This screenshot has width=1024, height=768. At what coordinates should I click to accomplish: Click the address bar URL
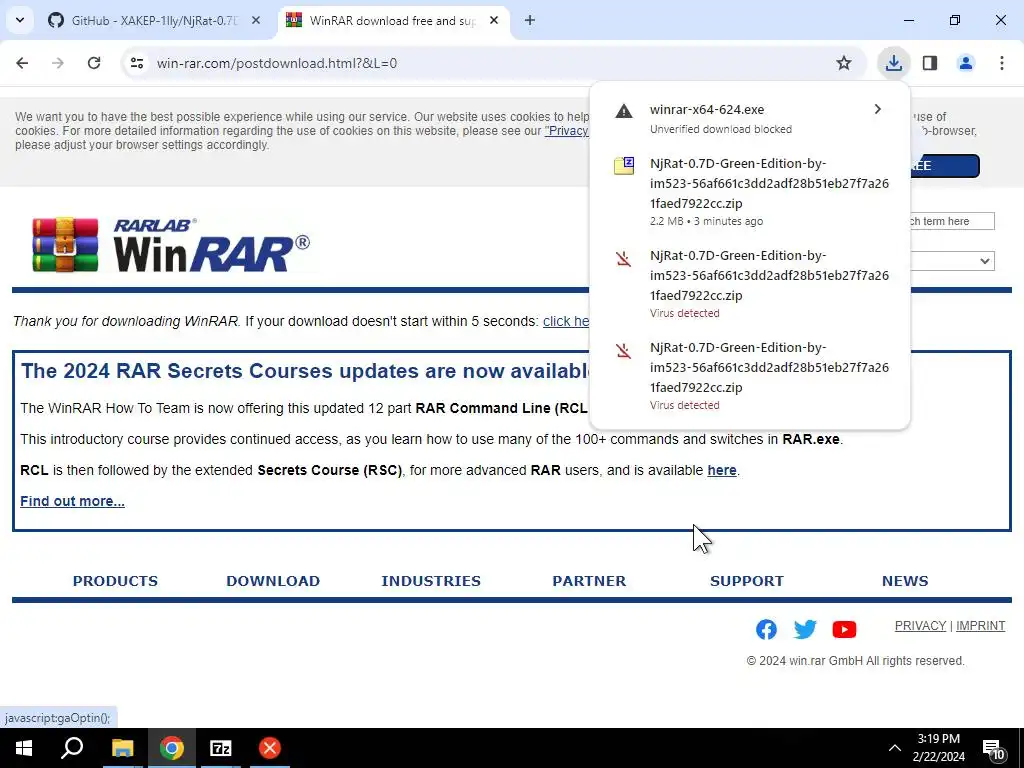click(x=277, y=63)
